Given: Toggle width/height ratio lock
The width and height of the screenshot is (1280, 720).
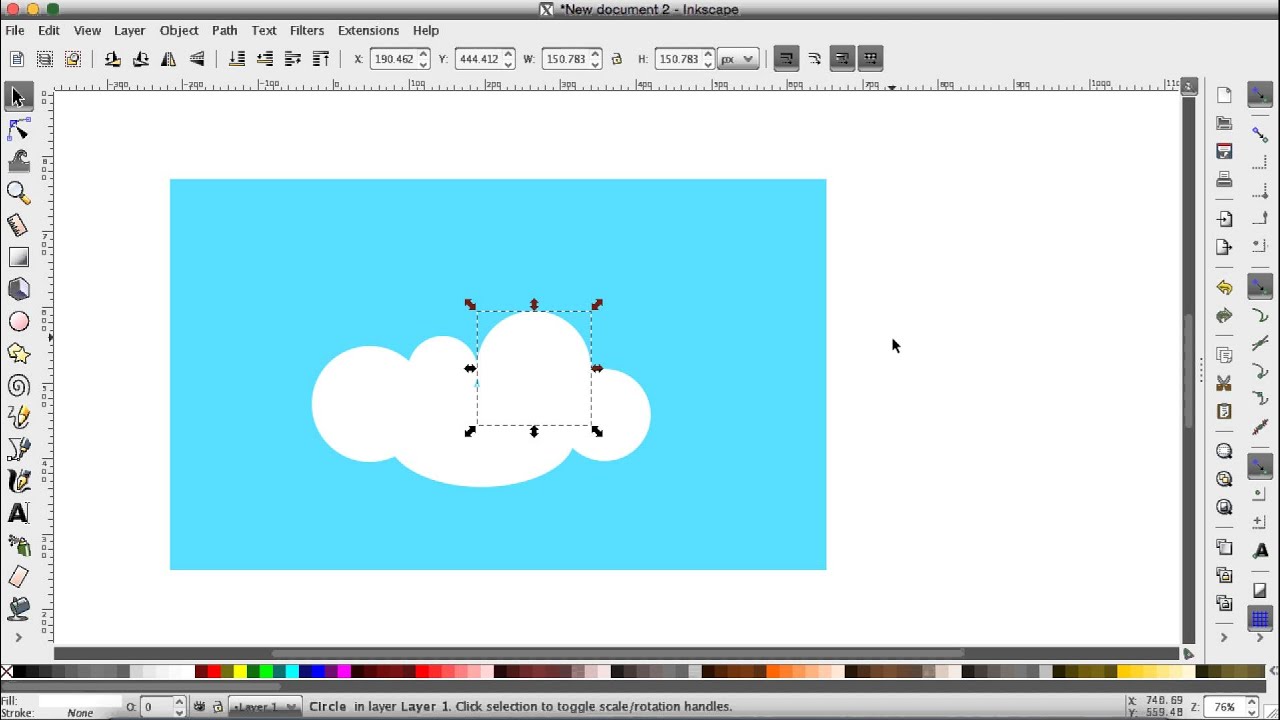Looking at the screenshot, I should (616, 59).
